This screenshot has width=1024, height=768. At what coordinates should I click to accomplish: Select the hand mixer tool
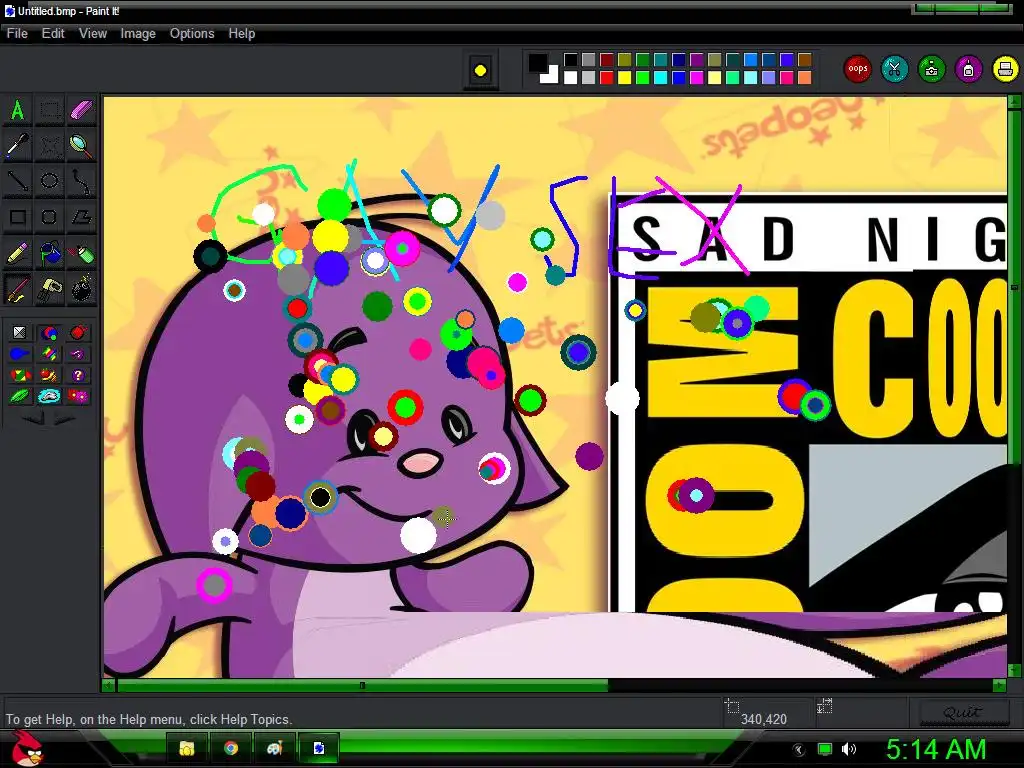[x=50, y=288]
